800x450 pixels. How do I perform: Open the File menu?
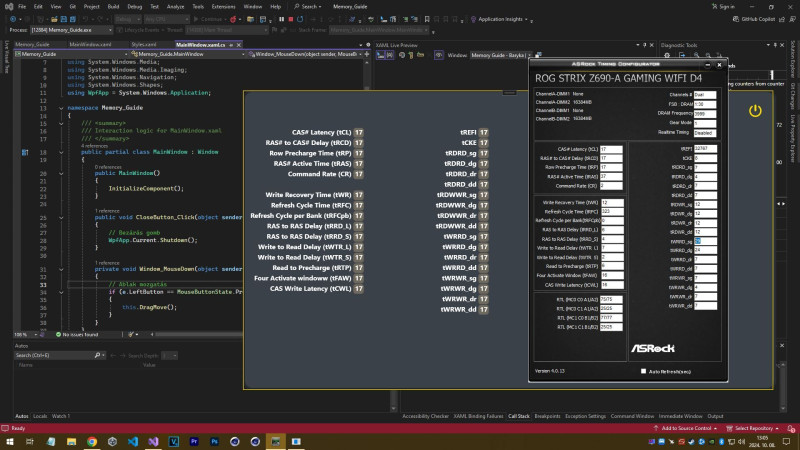(22, 7)
